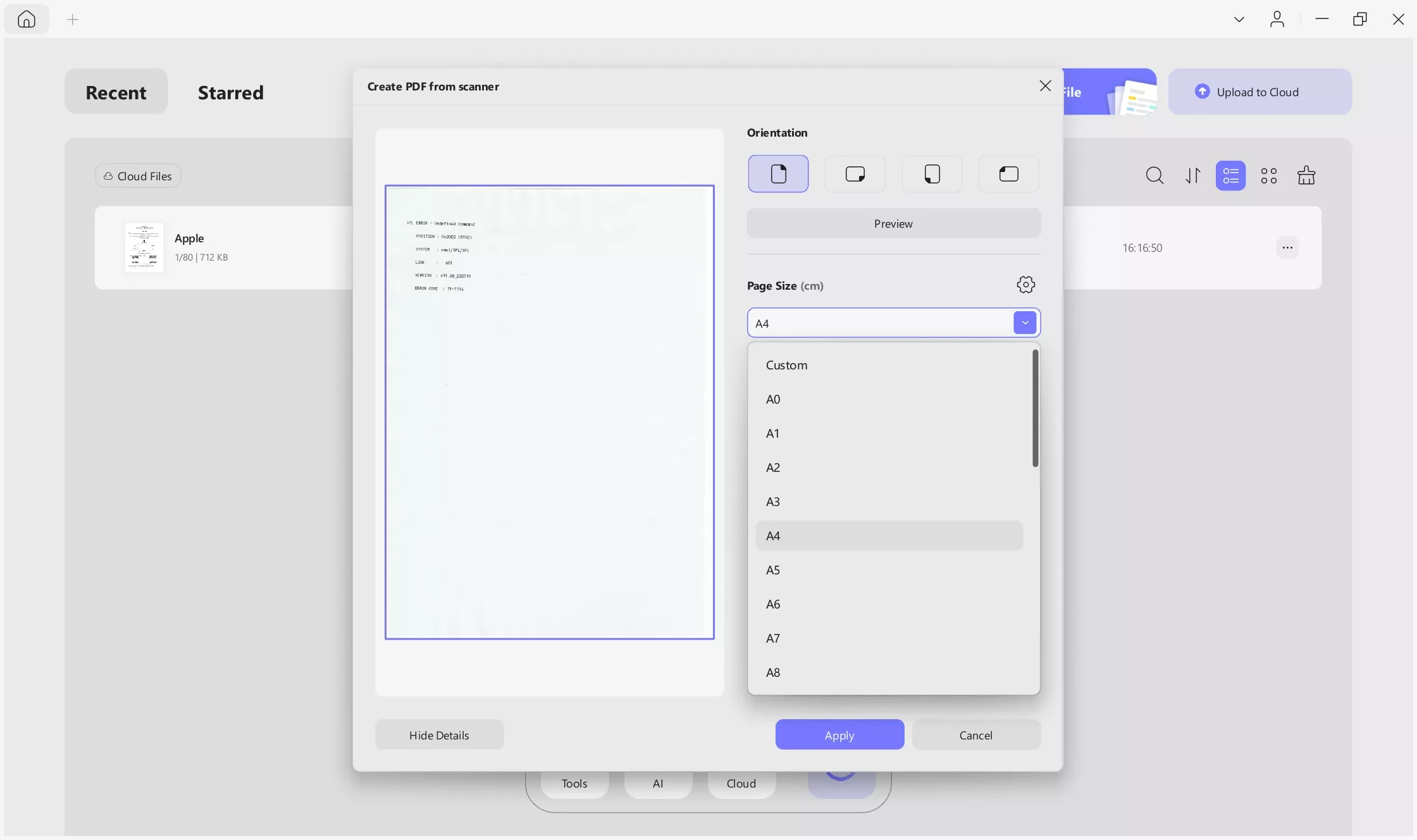Open the user account profile icon
1417x840 pixels.
1277,20
